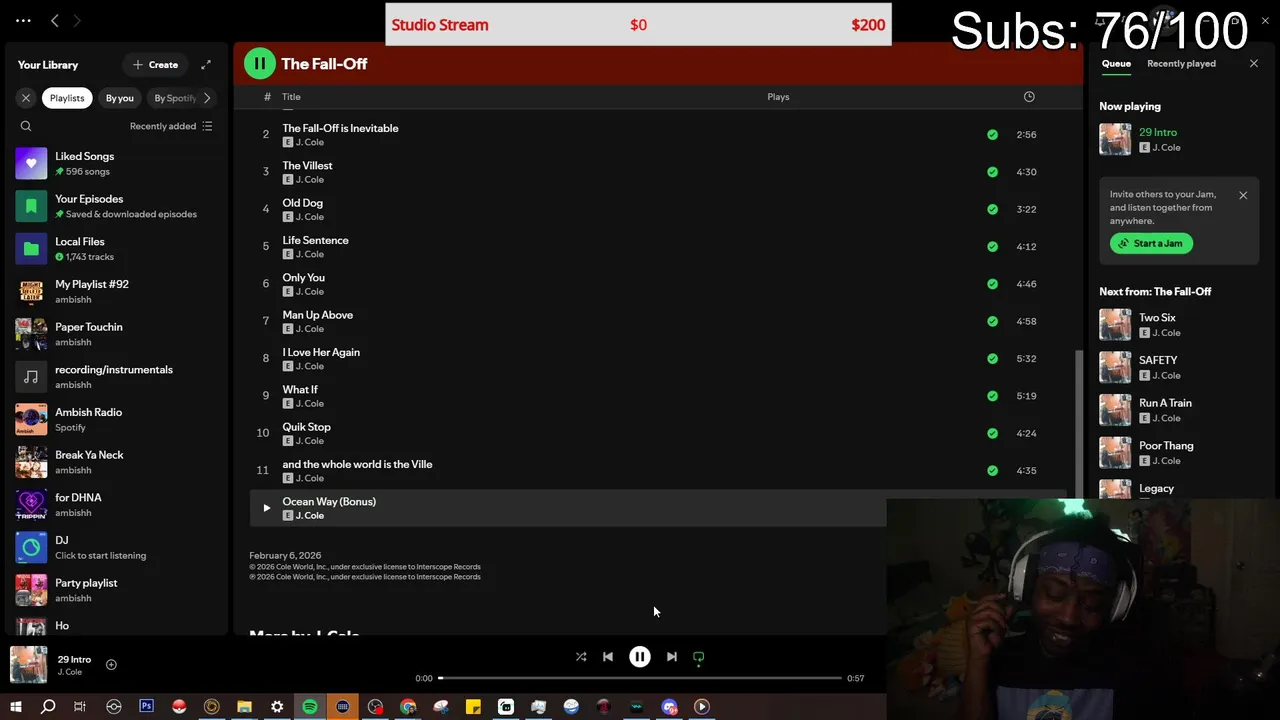
Task: Open the three-dot menu at the top left
Action: point(23,20)
